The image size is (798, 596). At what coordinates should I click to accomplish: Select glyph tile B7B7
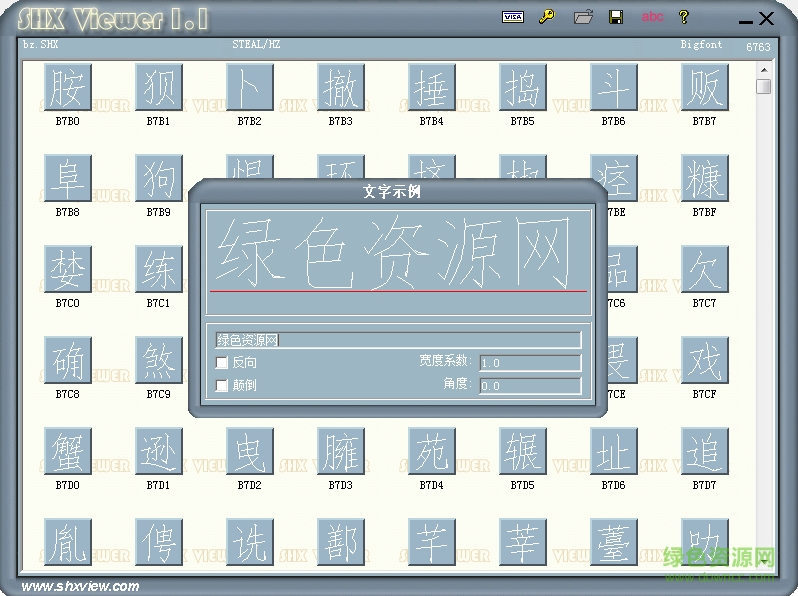[705, 87]
